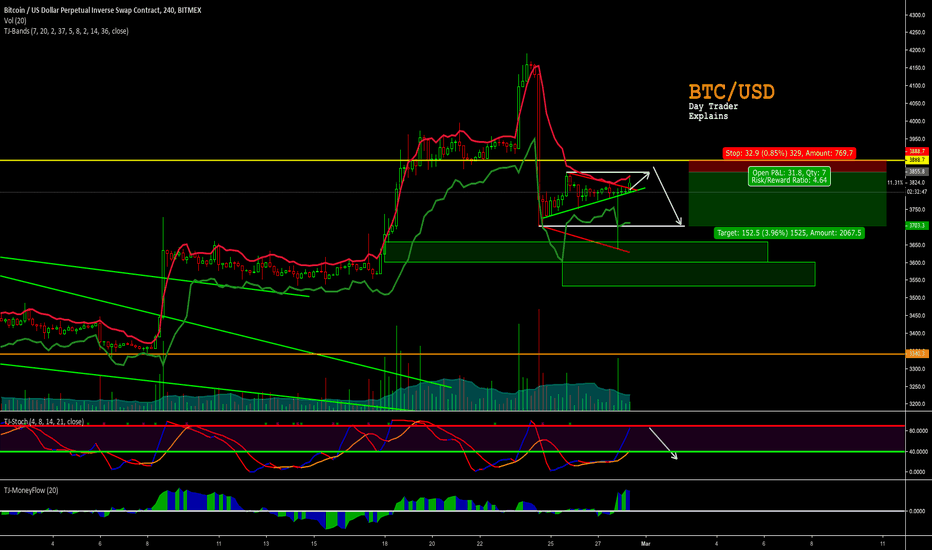Image resolution: width=932 pixels, height=550 pixels.
Task: Click the 25 date axis label
Action: click(x=551, y=543)
